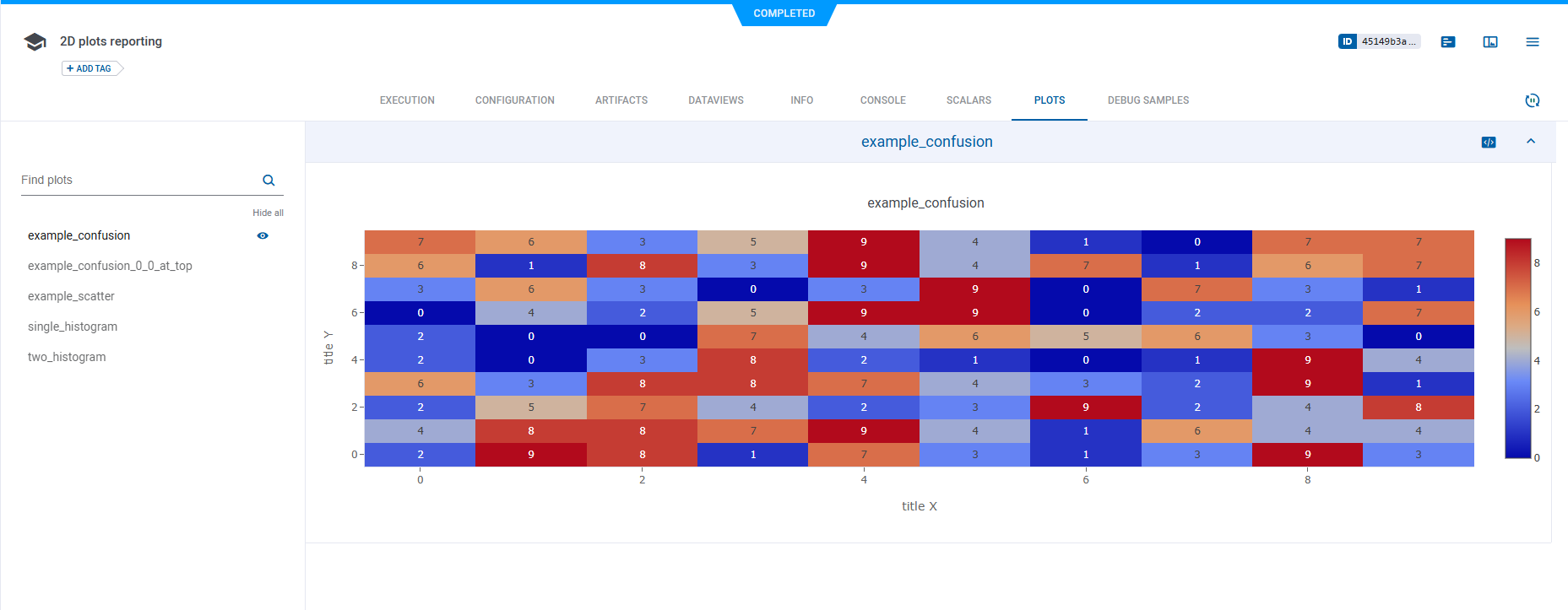Click the Find plots input field
The image size is (1568, 610).
pos(135,181)
